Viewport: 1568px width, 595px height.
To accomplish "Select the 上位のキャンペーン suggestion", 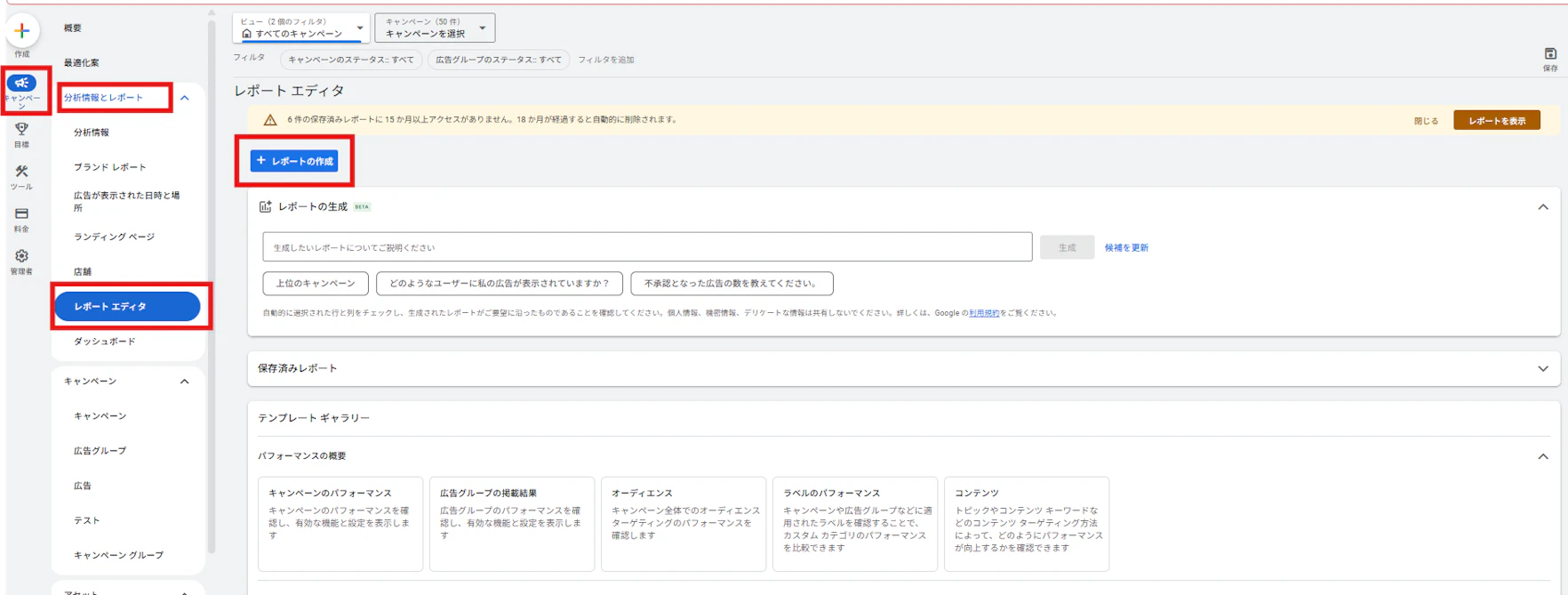I will click(x=316, y=284).
